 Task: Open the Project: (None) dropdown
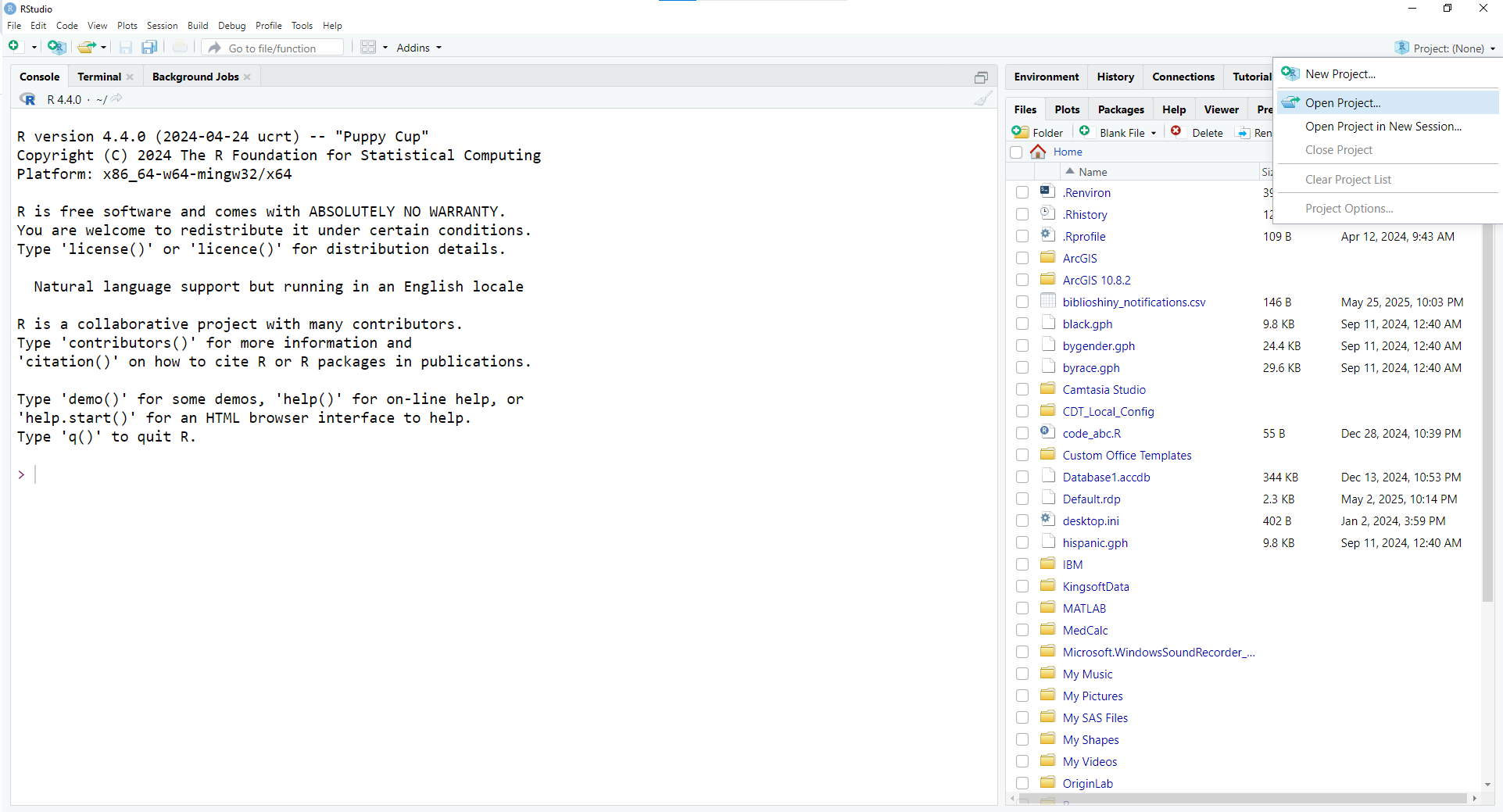click(1445, 48)
